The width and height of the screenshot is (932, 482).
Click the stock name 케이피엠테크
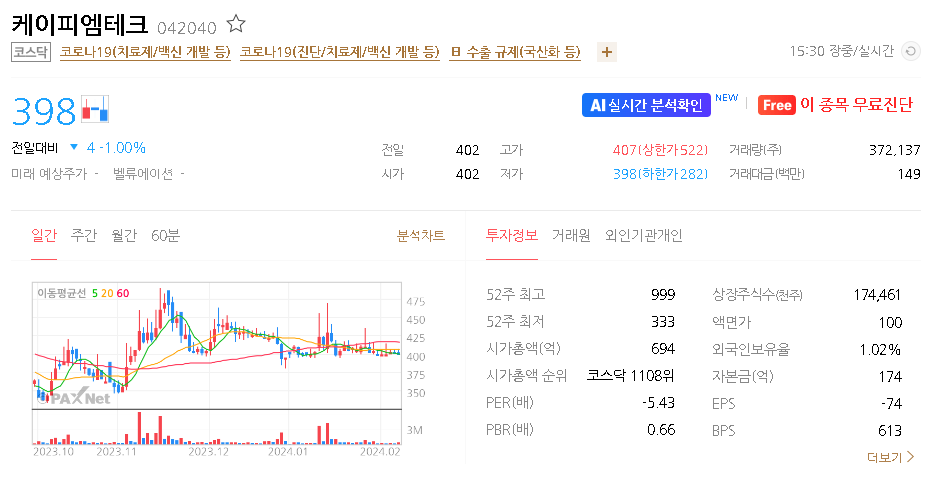pyautogui.click(x=79, y=24)
